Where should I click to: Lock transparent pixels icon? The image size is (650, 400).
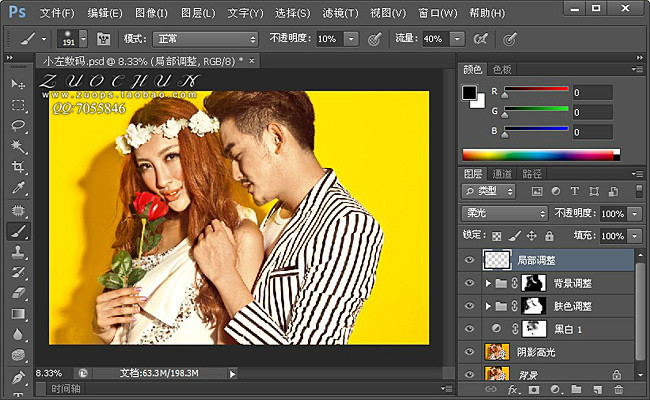tap(496, 236)
